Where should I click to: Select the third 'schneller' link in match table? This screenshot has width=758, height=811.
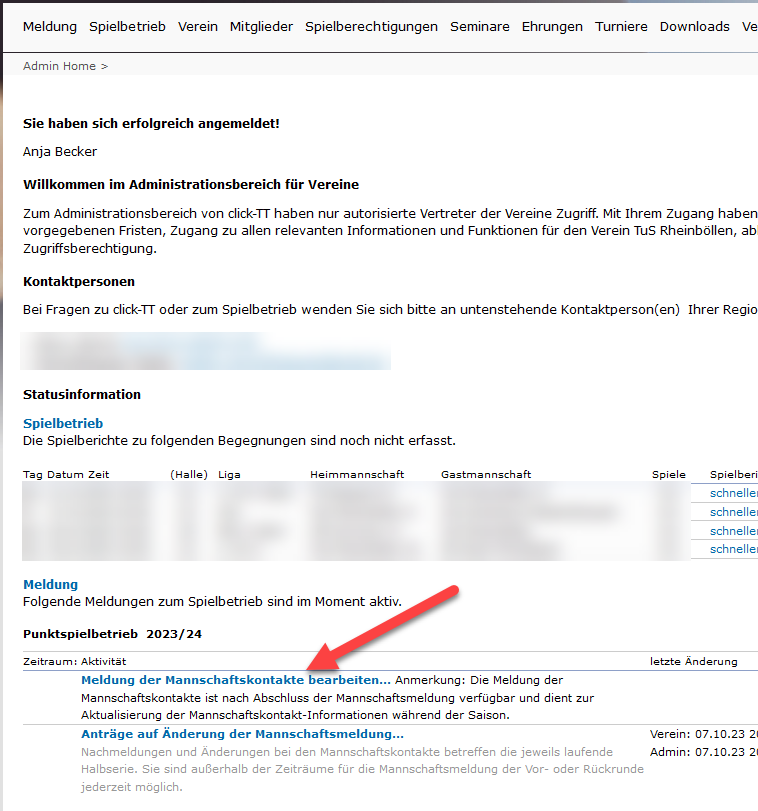point(733,531)
